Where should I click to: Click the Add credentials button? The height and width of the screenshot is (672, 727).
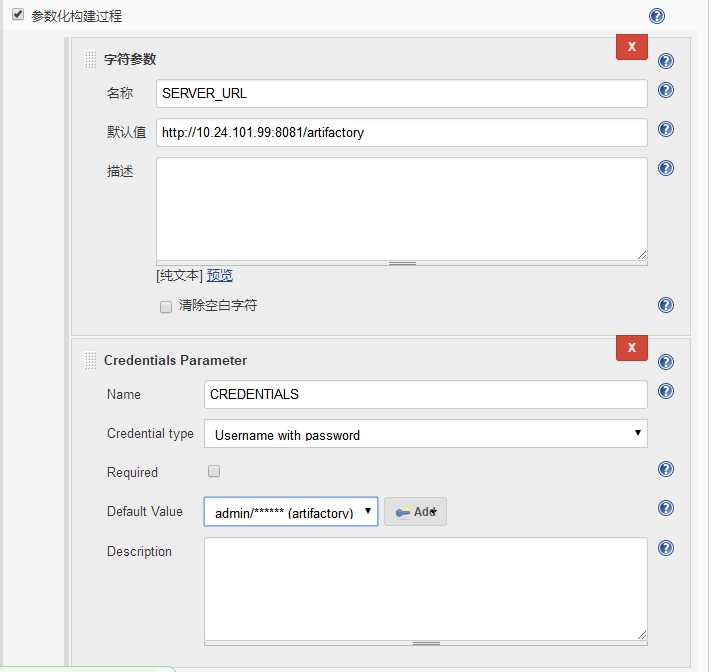[x=415, y=512]
